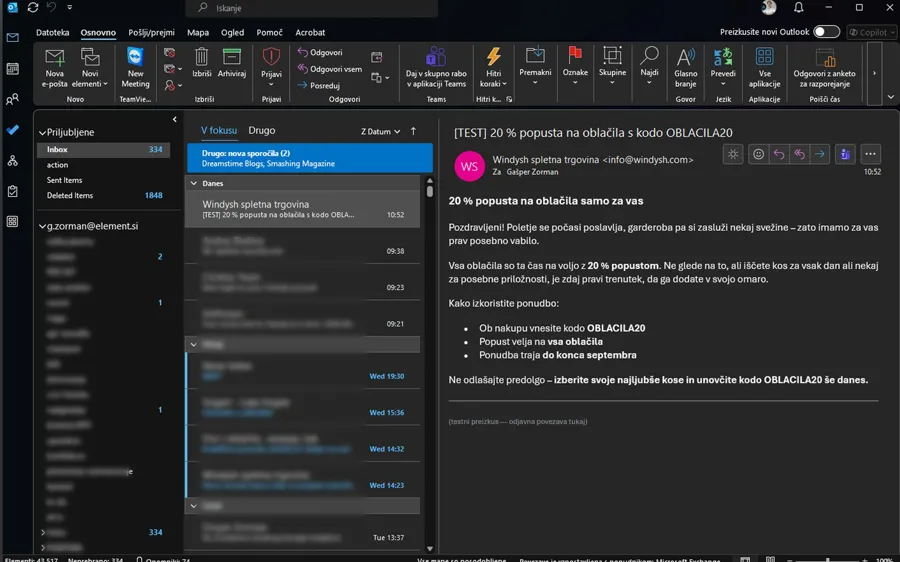Open Z Datum sort dropdown
The width and height of the screenshot is (900, 562).
(380, 131)
